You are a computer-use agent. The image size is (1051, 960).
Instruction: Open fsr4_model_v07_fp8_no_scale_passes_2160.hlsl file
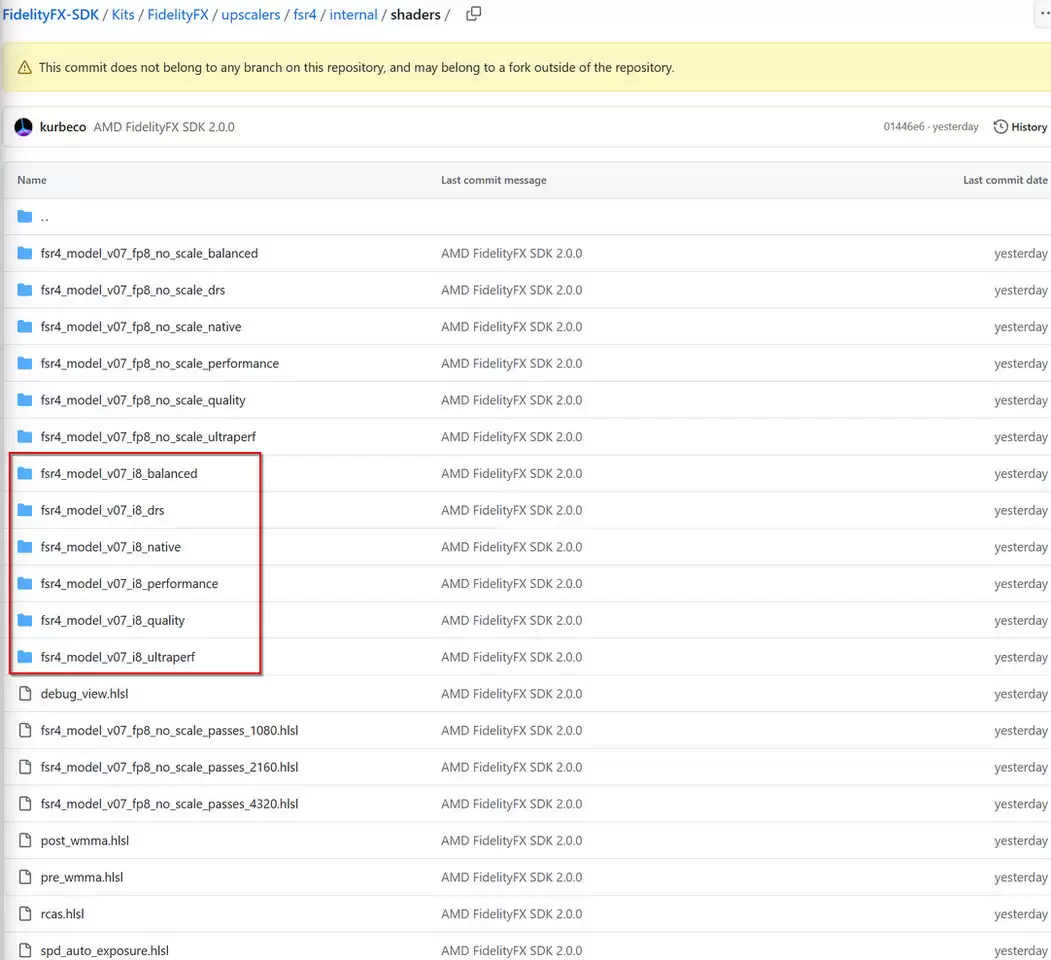click(x=169, y=768)
